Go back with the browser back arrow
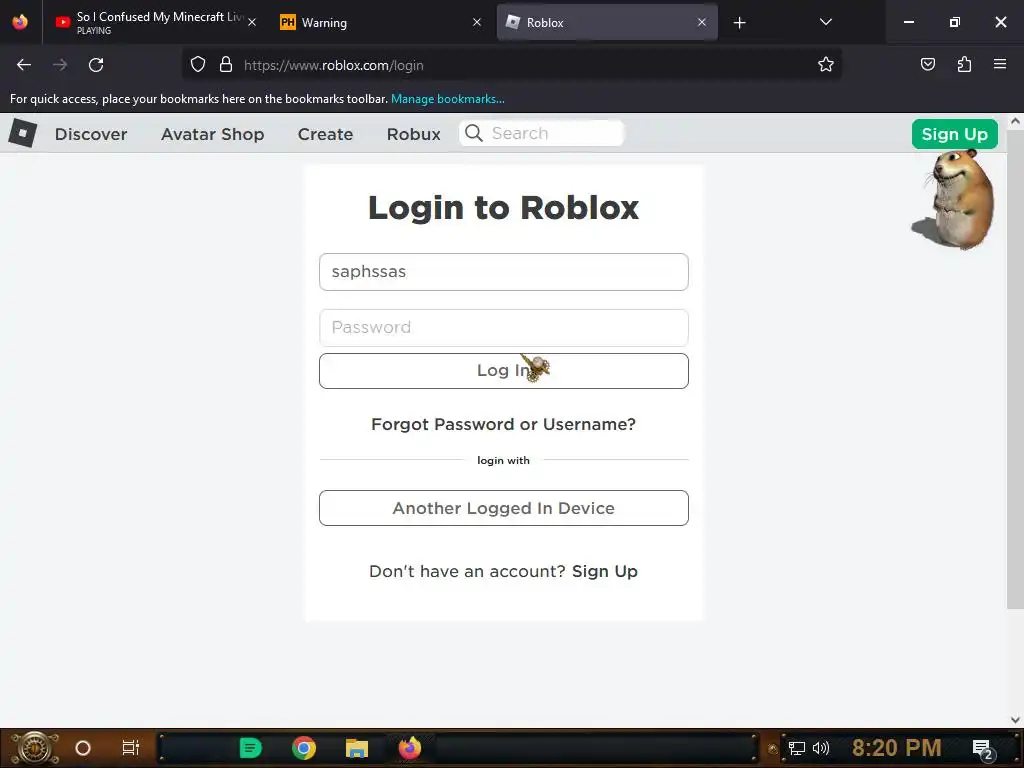This screenshot has width=1024, height=768. point(24,65)
